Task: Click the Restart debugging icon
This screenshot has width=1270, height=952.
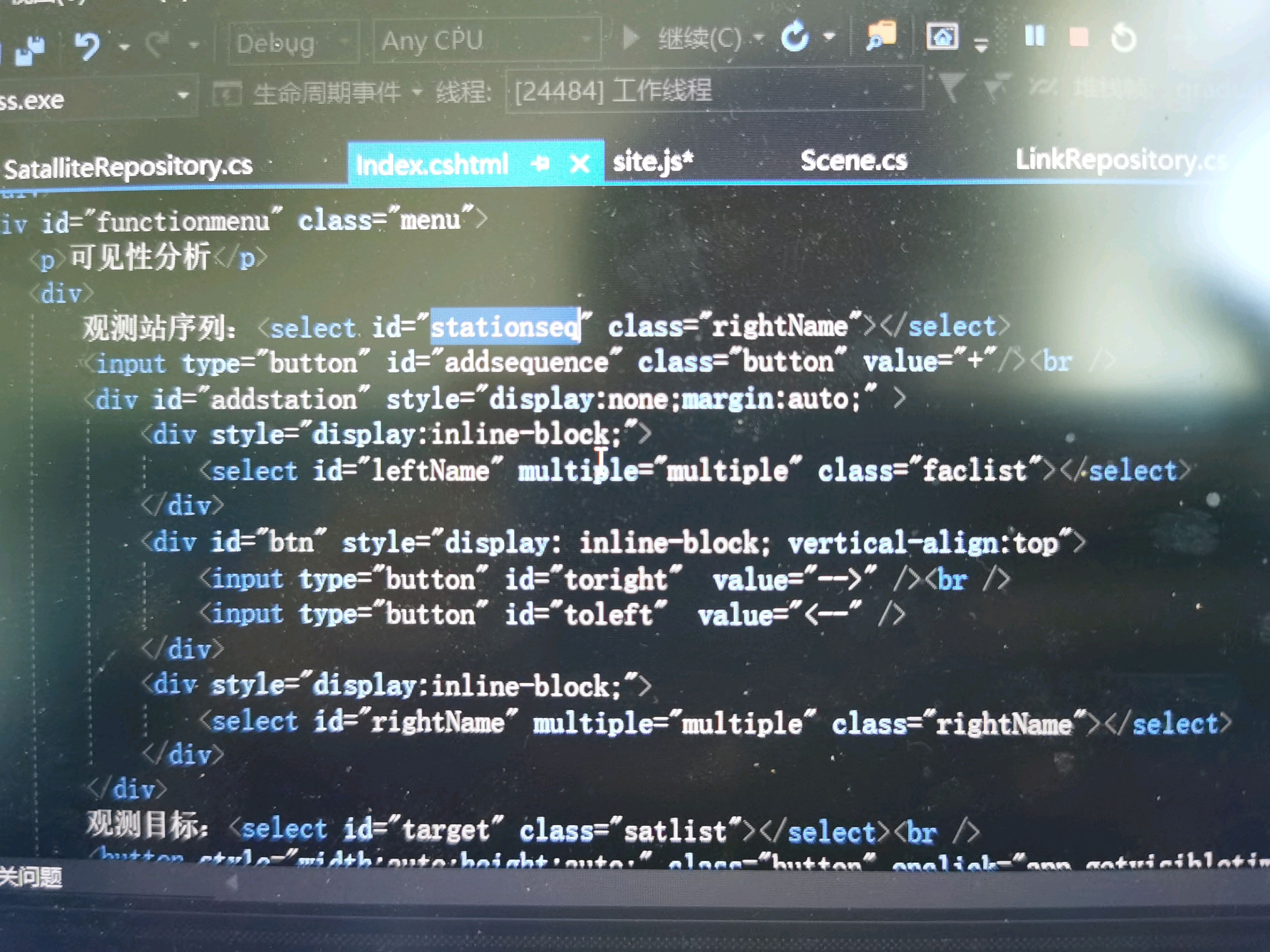Action: (x=1123, y=38)
